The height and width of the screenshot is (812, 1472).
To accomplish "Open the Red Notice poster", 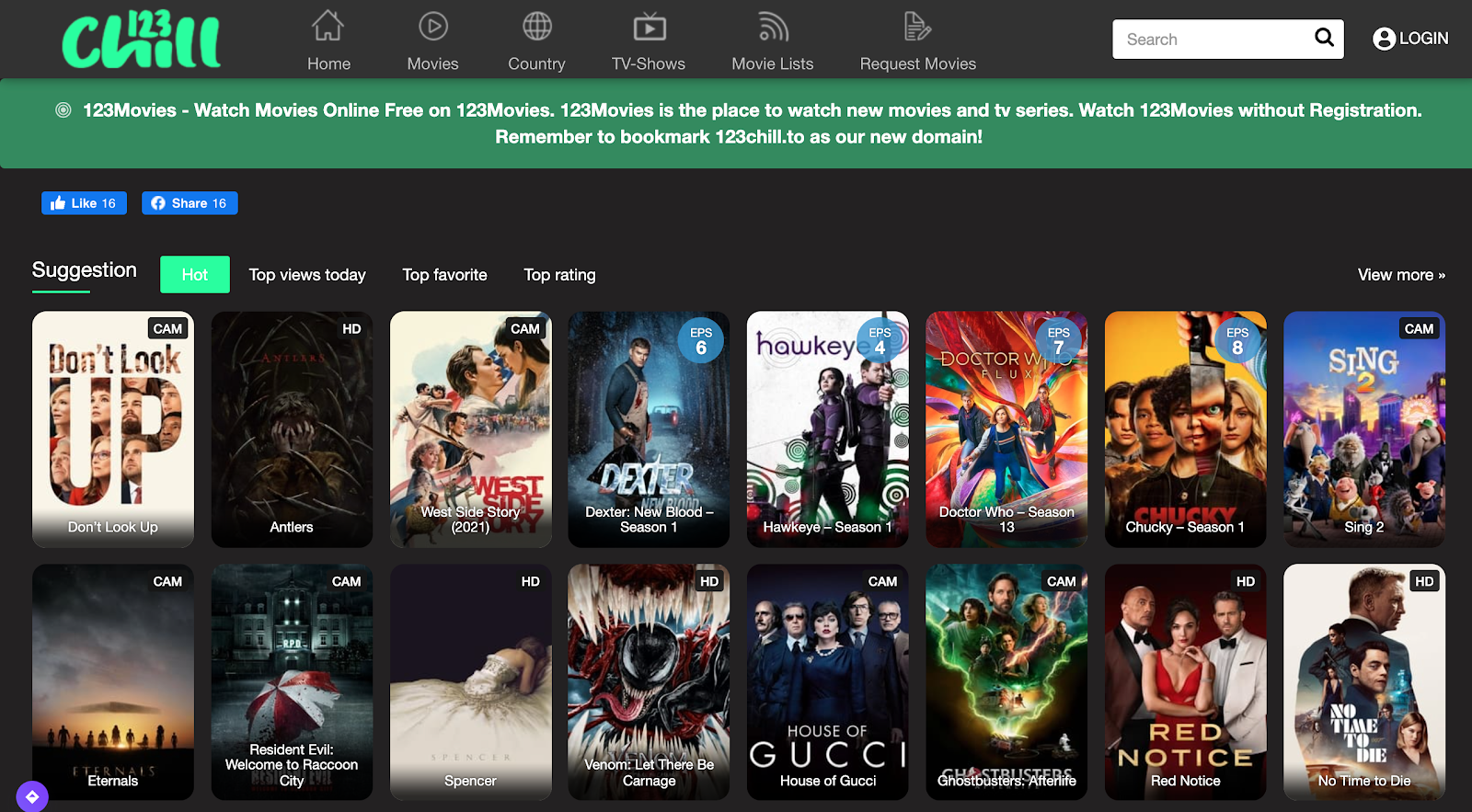I will (1186, 682).
